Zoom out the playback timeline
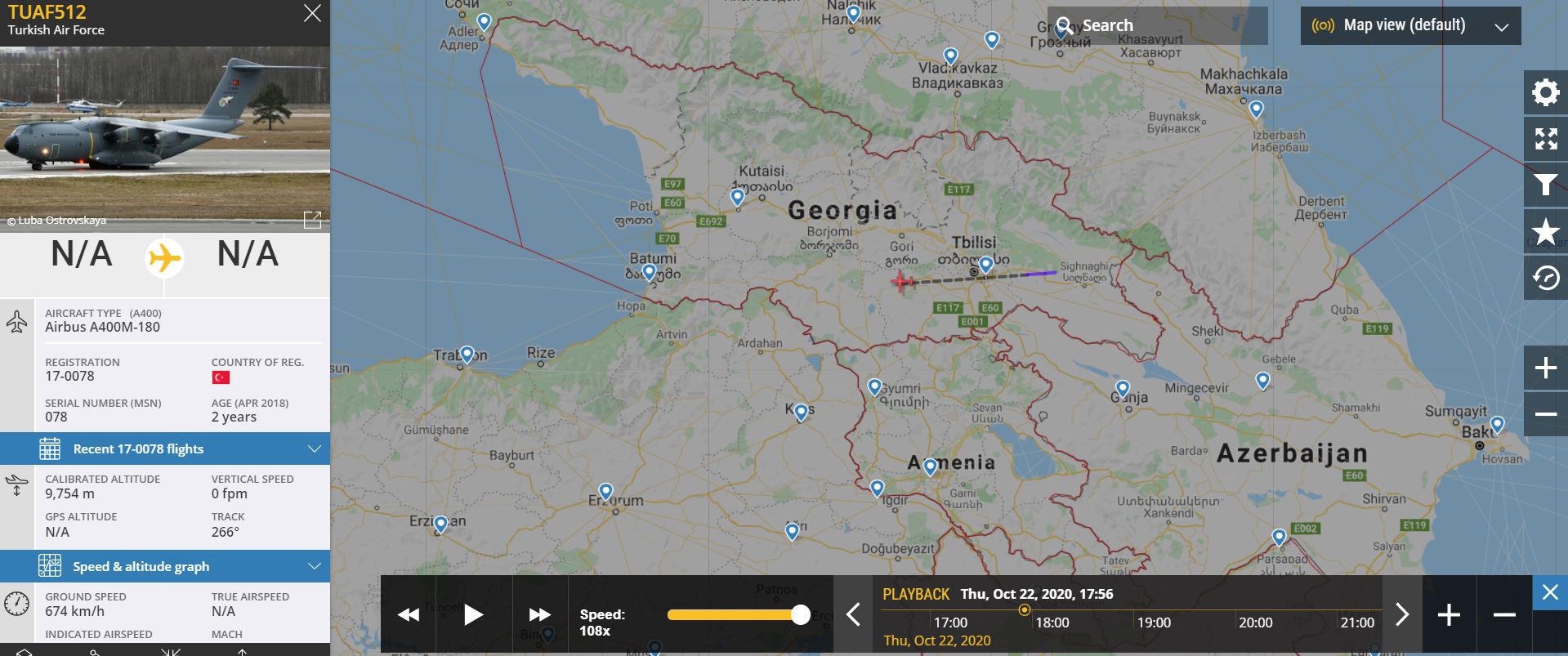The width and height of the screenshot is (1568, 656). coord(1504,614)
